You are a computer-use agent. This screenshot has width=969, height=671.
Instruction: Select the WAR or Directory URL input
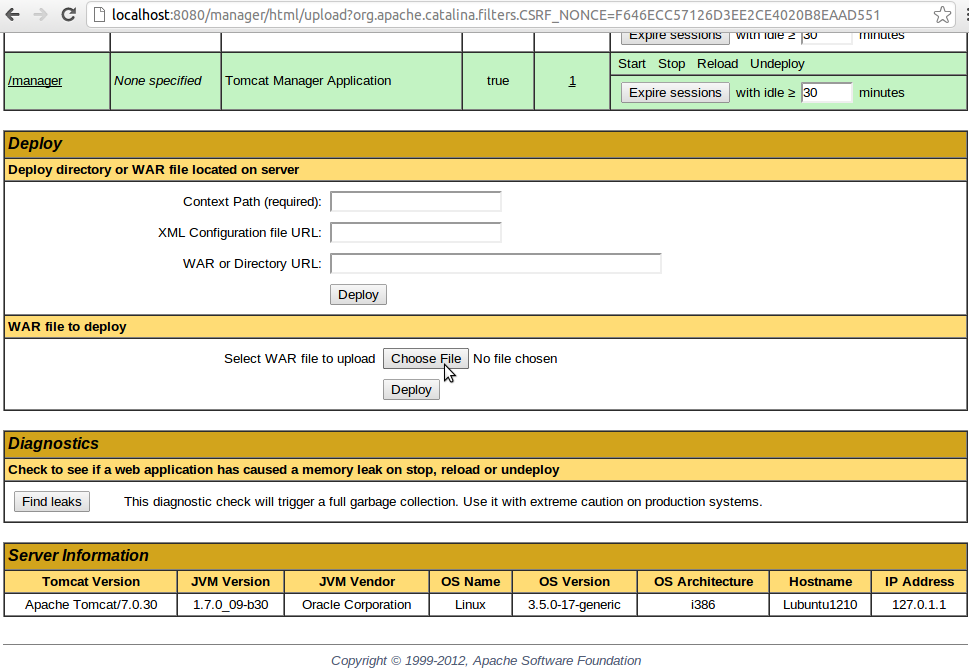click(495, 264)
